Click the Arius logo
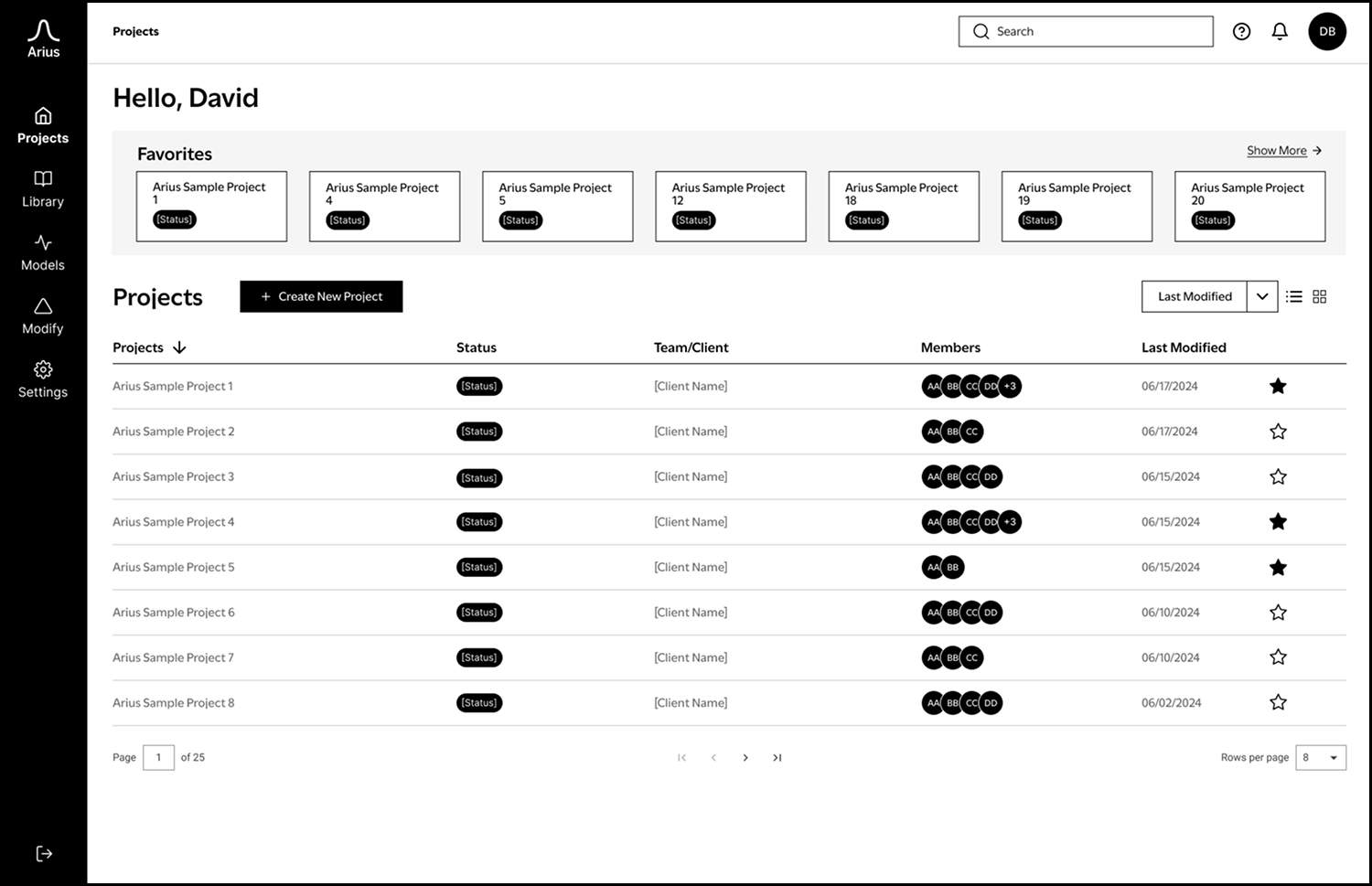 click(43, 38)
